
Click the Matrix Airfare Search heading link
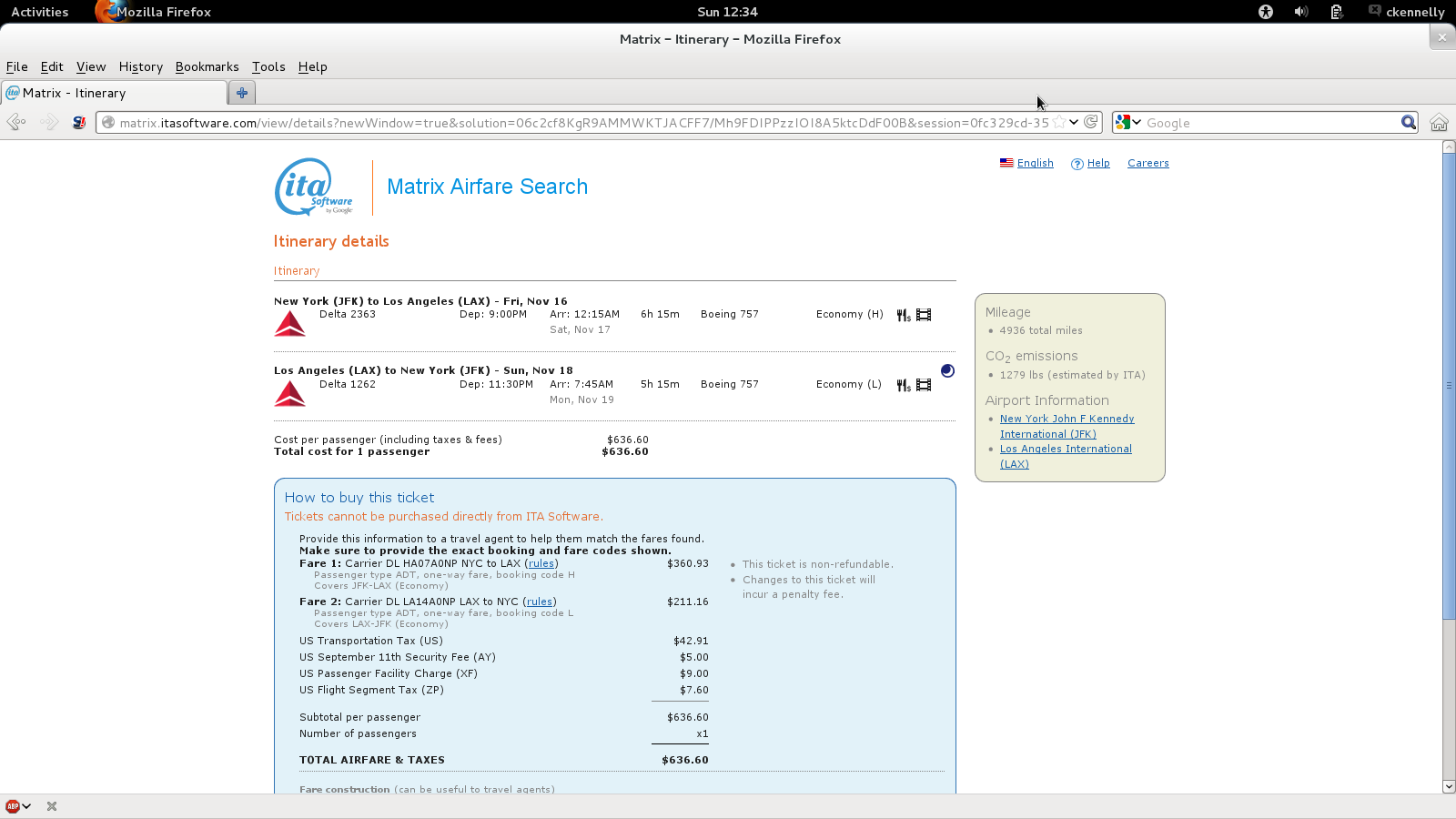[487, 187]
